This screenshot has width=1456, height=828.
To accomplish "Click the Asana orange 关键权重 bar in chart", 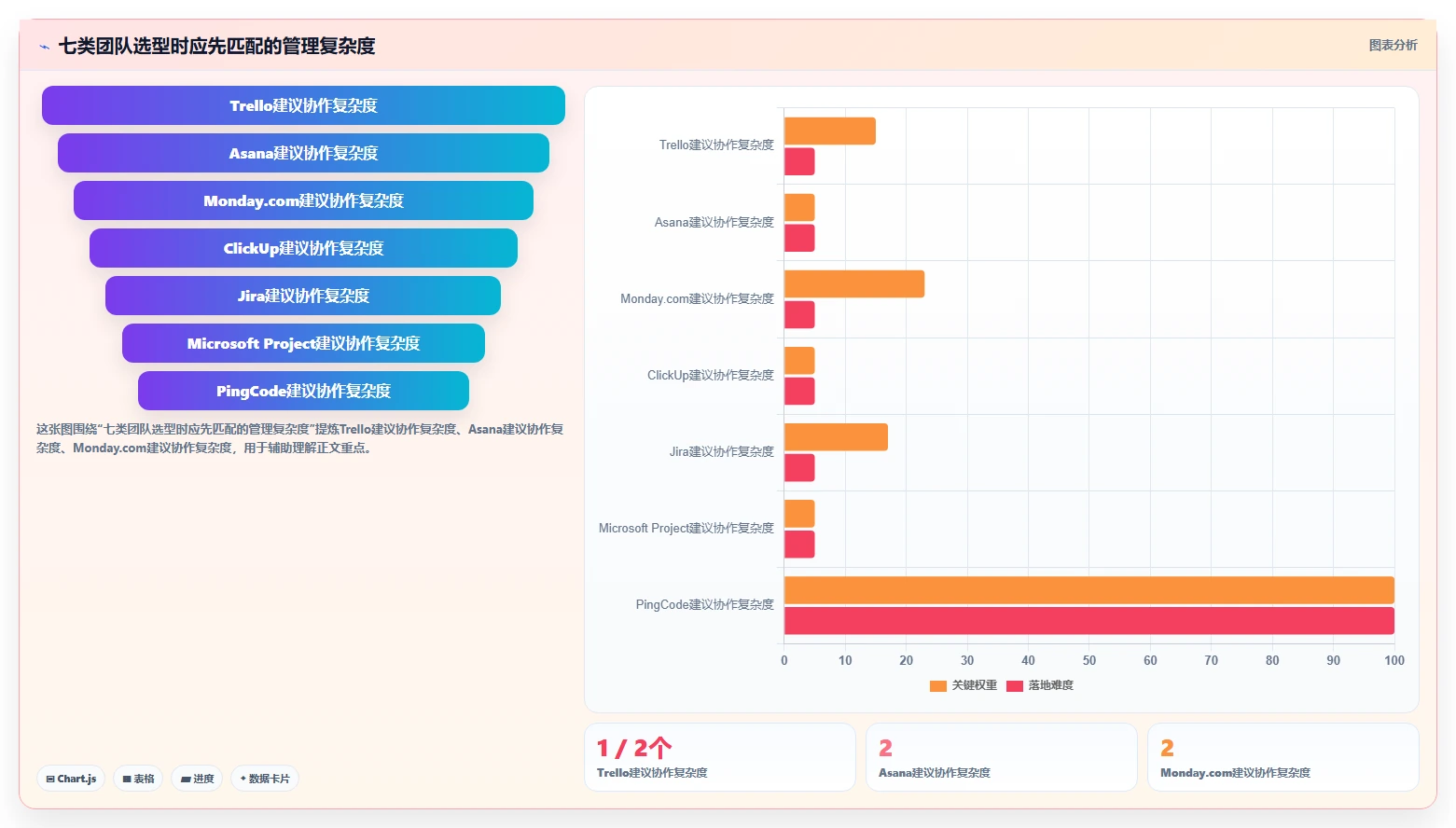I will click(x=799, y=208).
